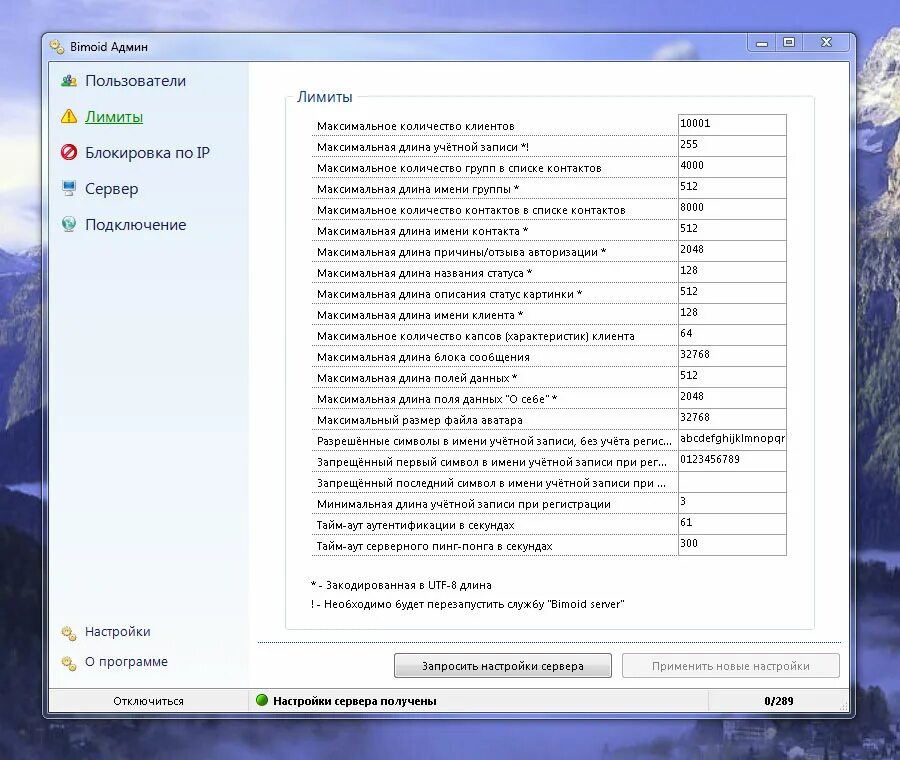Edit "О себе" field length value 2048
900x760 pixels.
[x=732, y=398]
